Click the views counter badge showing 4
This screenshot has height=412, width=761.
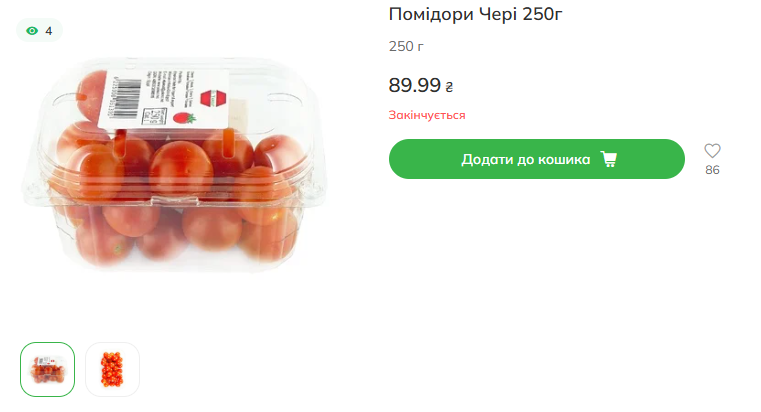point(39,31)
